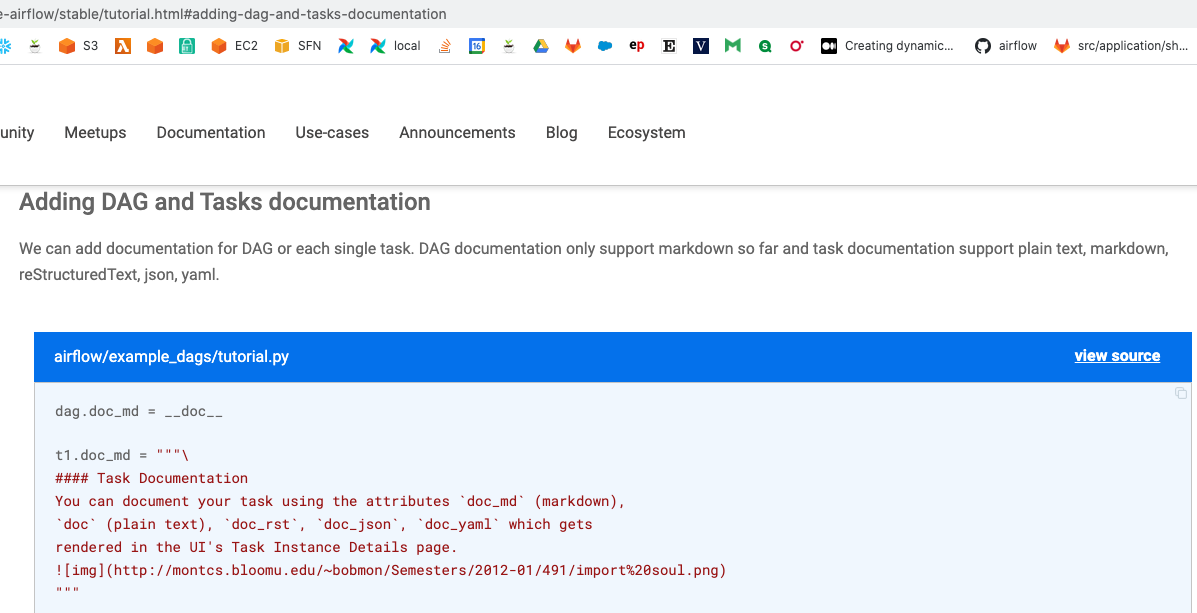Open the green padlock bookmark icon
Viewport: 1197px width, 613px height.
pos(187,46)
